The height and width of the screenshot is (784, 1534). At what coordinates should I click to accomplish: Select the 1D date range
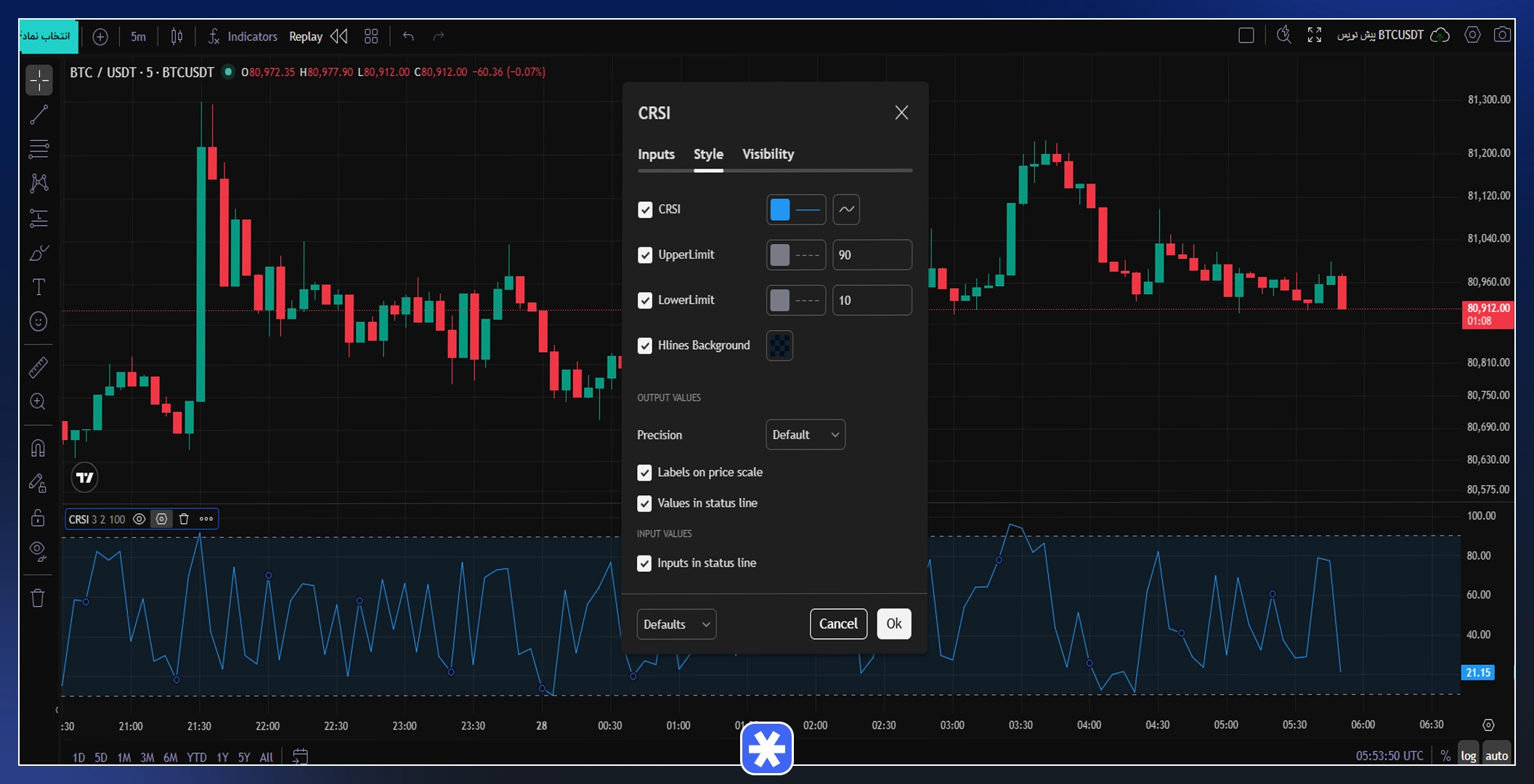click(x=78, y=757)
